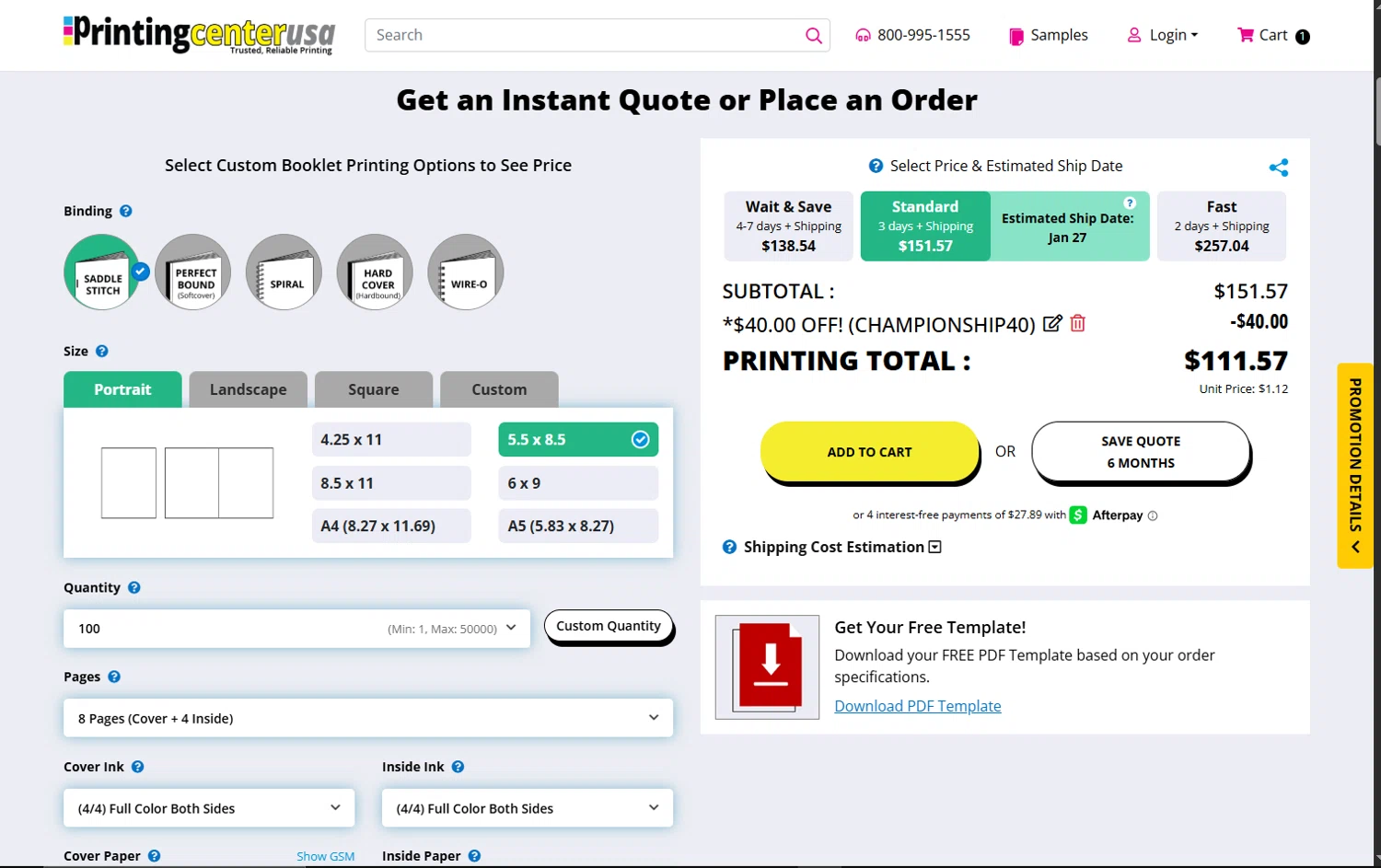1381x868 pixels.
Task: Click the red PDF template download icon
Action: click(767, 666)
